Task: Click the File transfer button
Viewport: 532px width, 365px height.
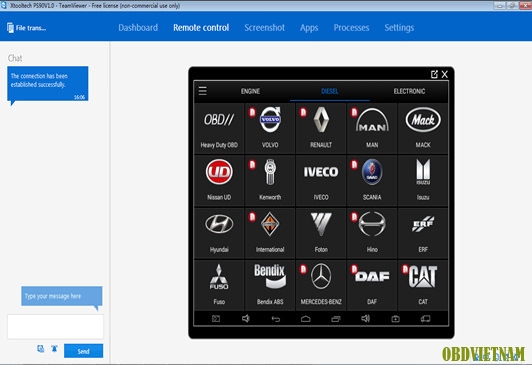Action: pyautogui.click(x=26, y=28)
